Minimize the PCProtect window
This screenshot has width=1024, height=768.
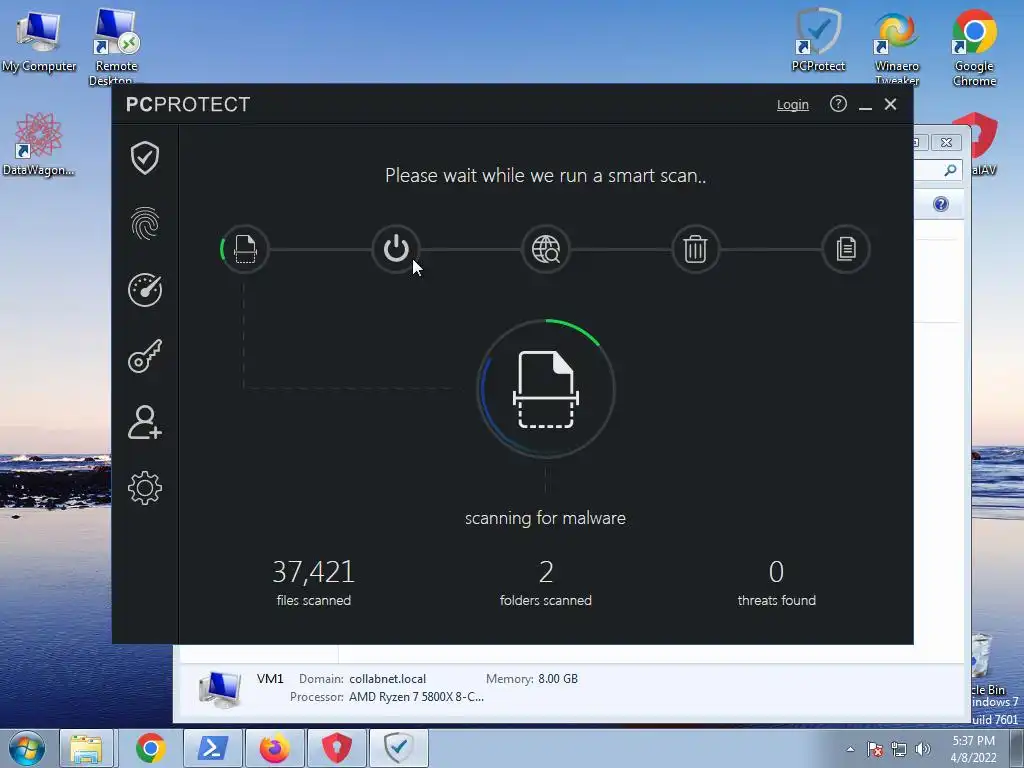coord(865,105)
